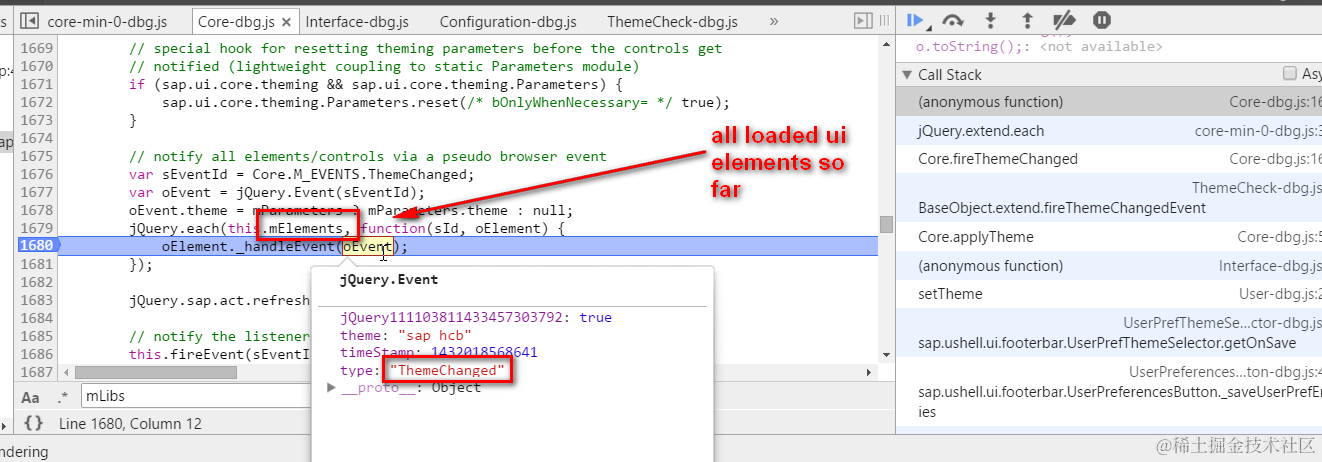The width and height of the screenshot is (1322, 462).
Task: Step over the next function call
Action: 953,20
